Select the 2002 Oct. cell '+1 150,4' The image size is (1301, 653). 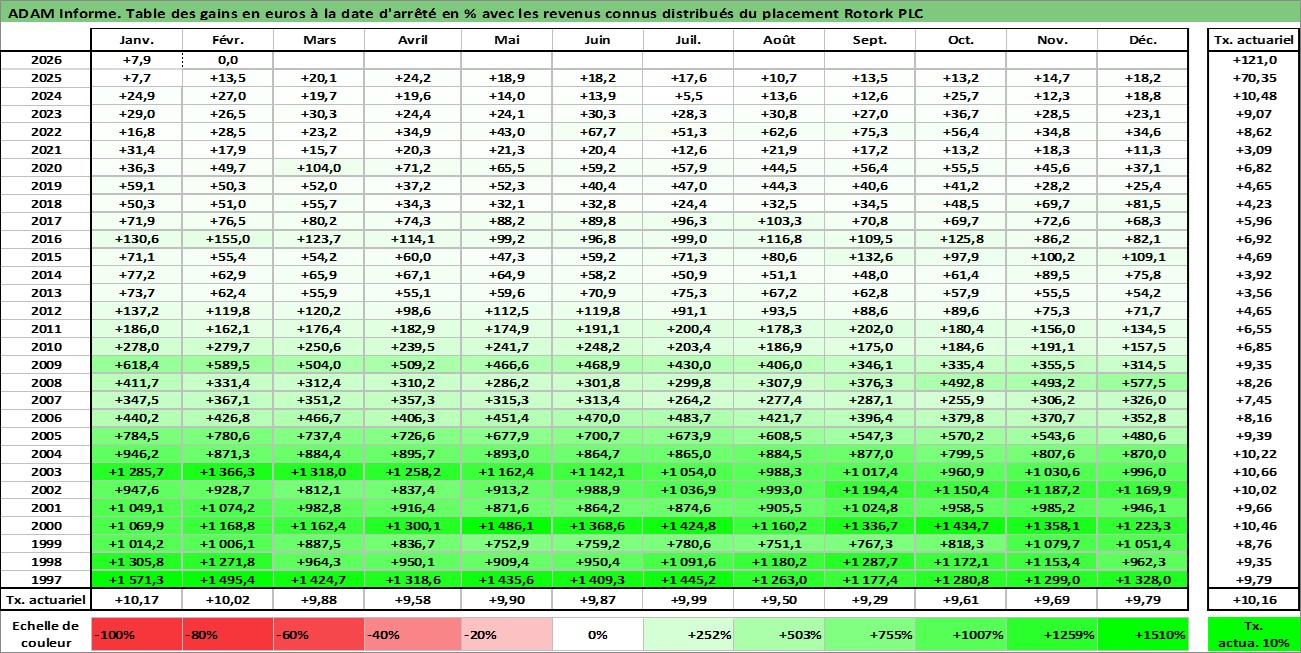(961, 490)
